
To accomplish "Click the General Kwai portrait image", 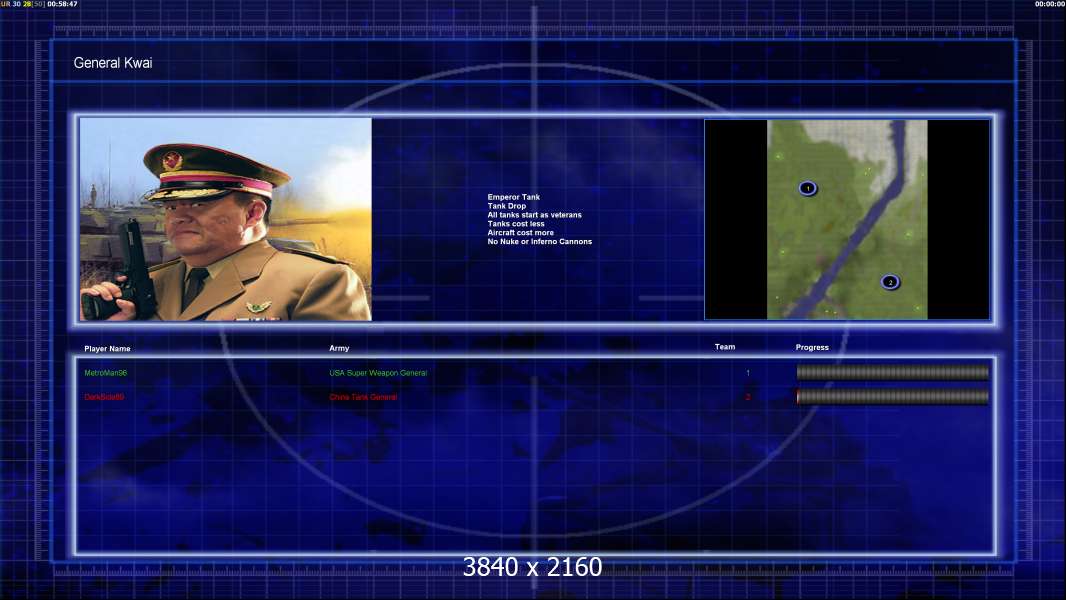I will [226, 219].
